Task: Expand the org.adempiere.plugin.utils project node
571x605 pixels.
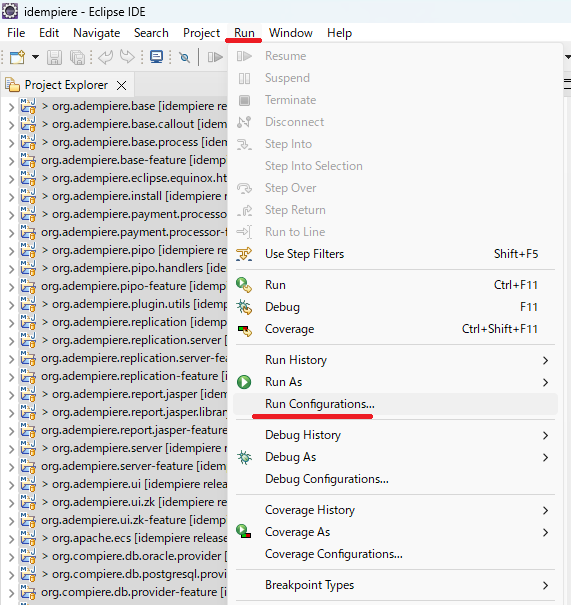Action: (x=12, y=305)
